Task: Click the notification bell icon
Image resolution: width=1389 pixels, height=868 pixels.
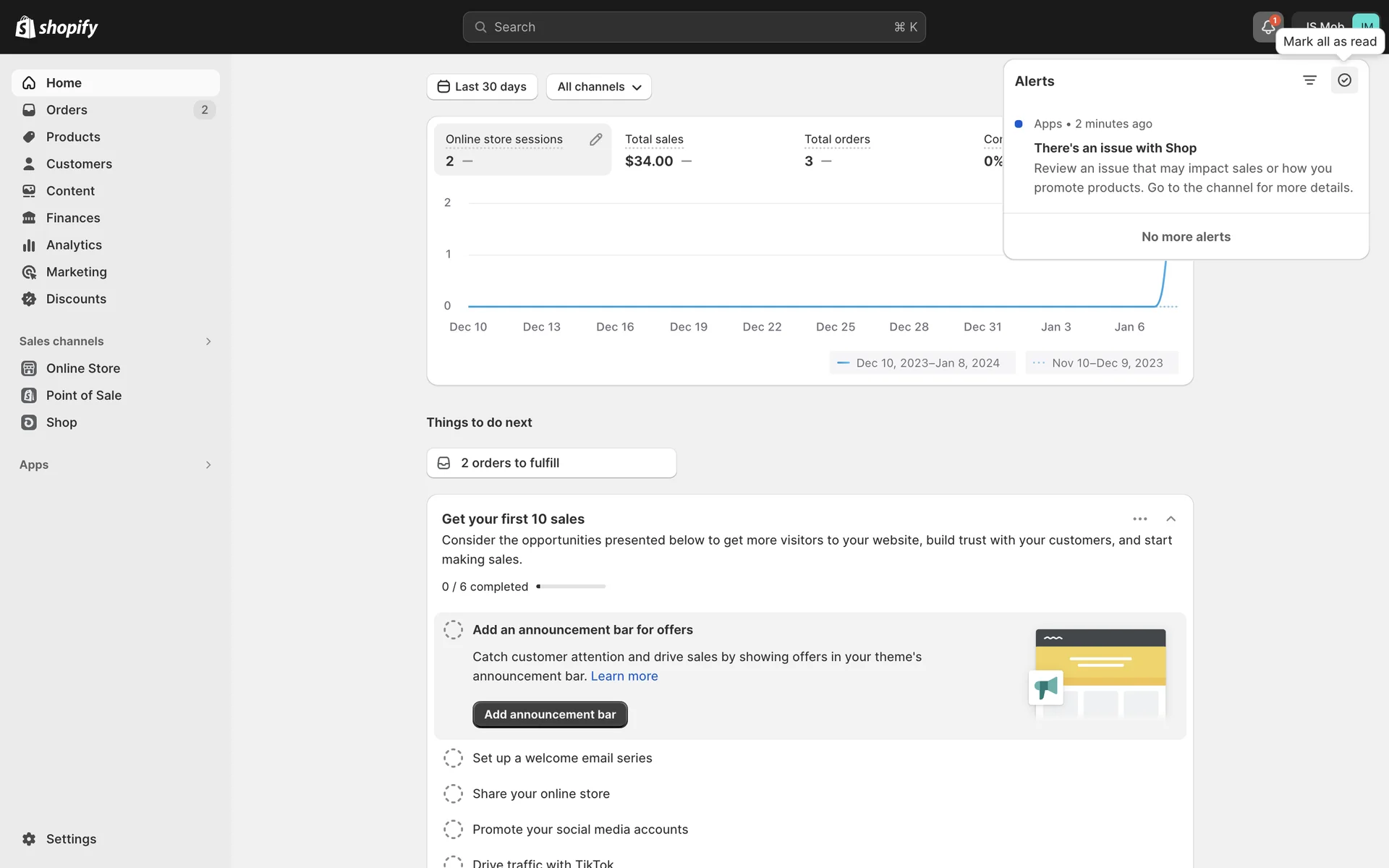Action: tap(1267, 27)
